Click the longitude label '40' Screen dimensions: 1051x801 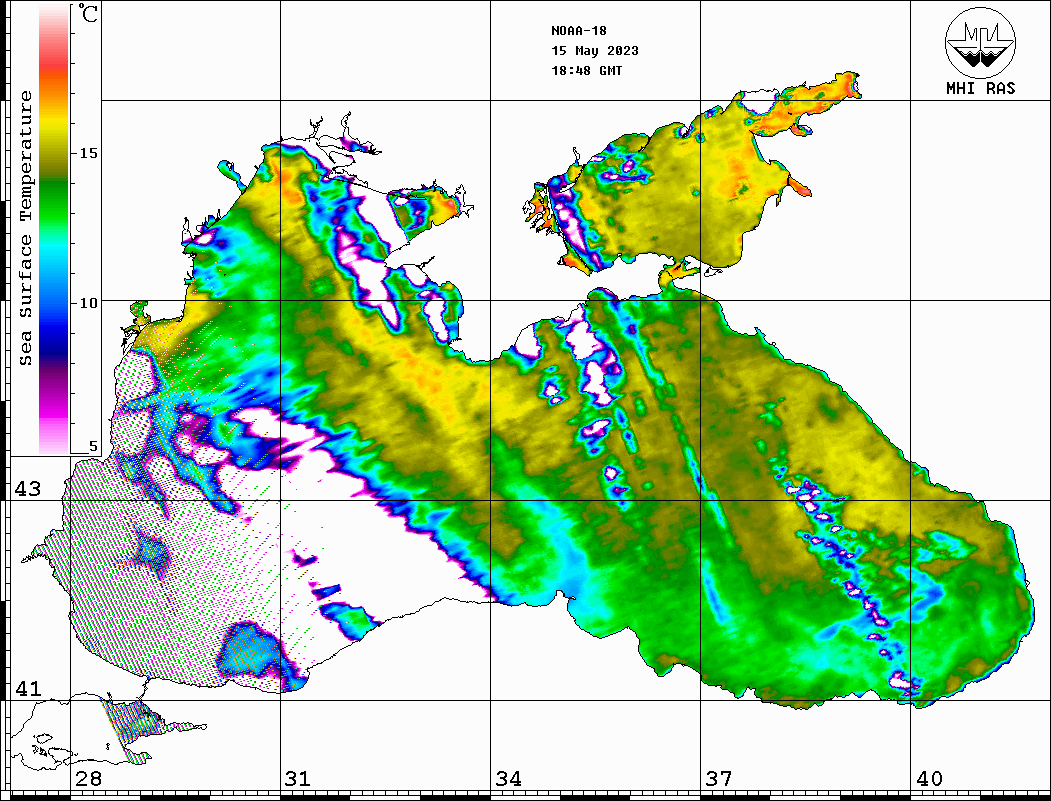tap(929, 778)
